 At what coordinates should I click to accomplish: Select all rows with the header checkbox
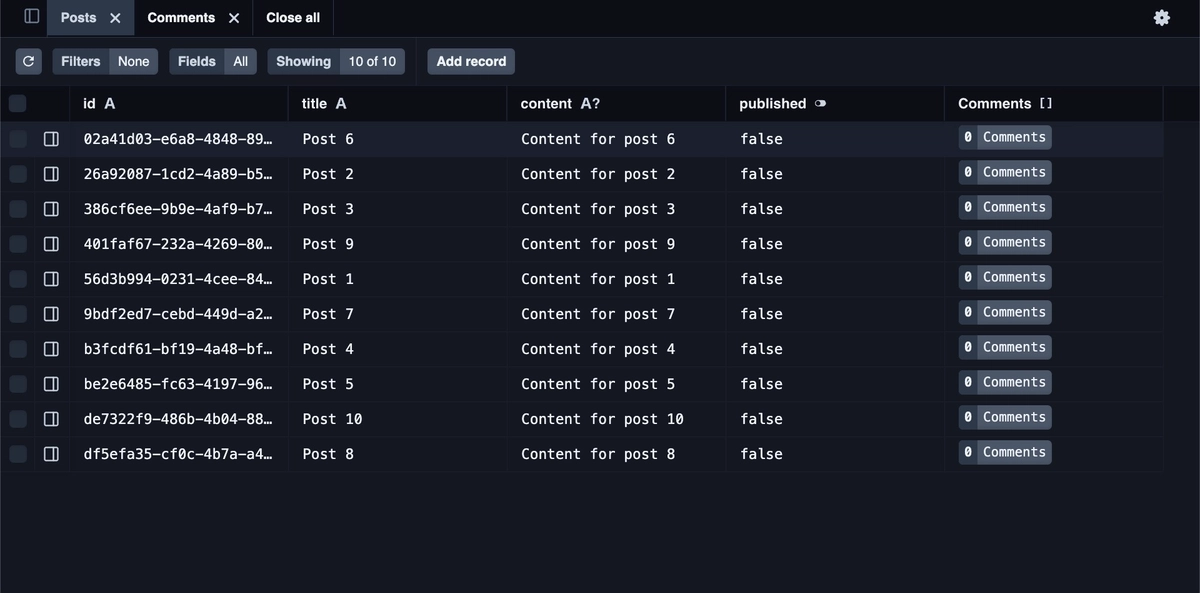coord(16,103)
